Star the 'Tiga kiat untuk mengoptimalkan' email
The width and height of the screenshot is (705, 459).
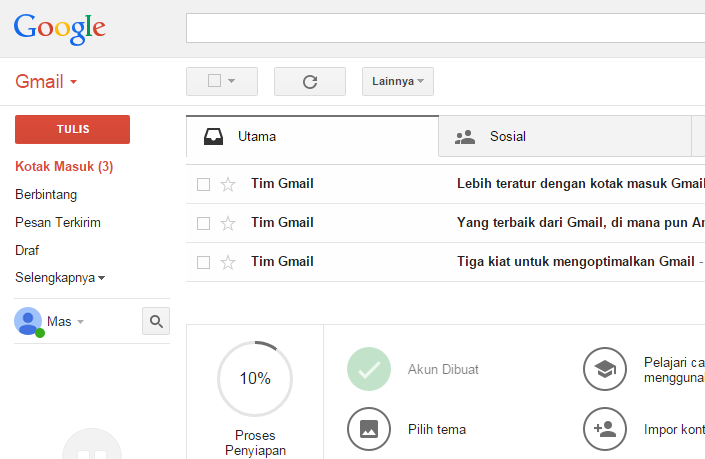pos(228,262)
